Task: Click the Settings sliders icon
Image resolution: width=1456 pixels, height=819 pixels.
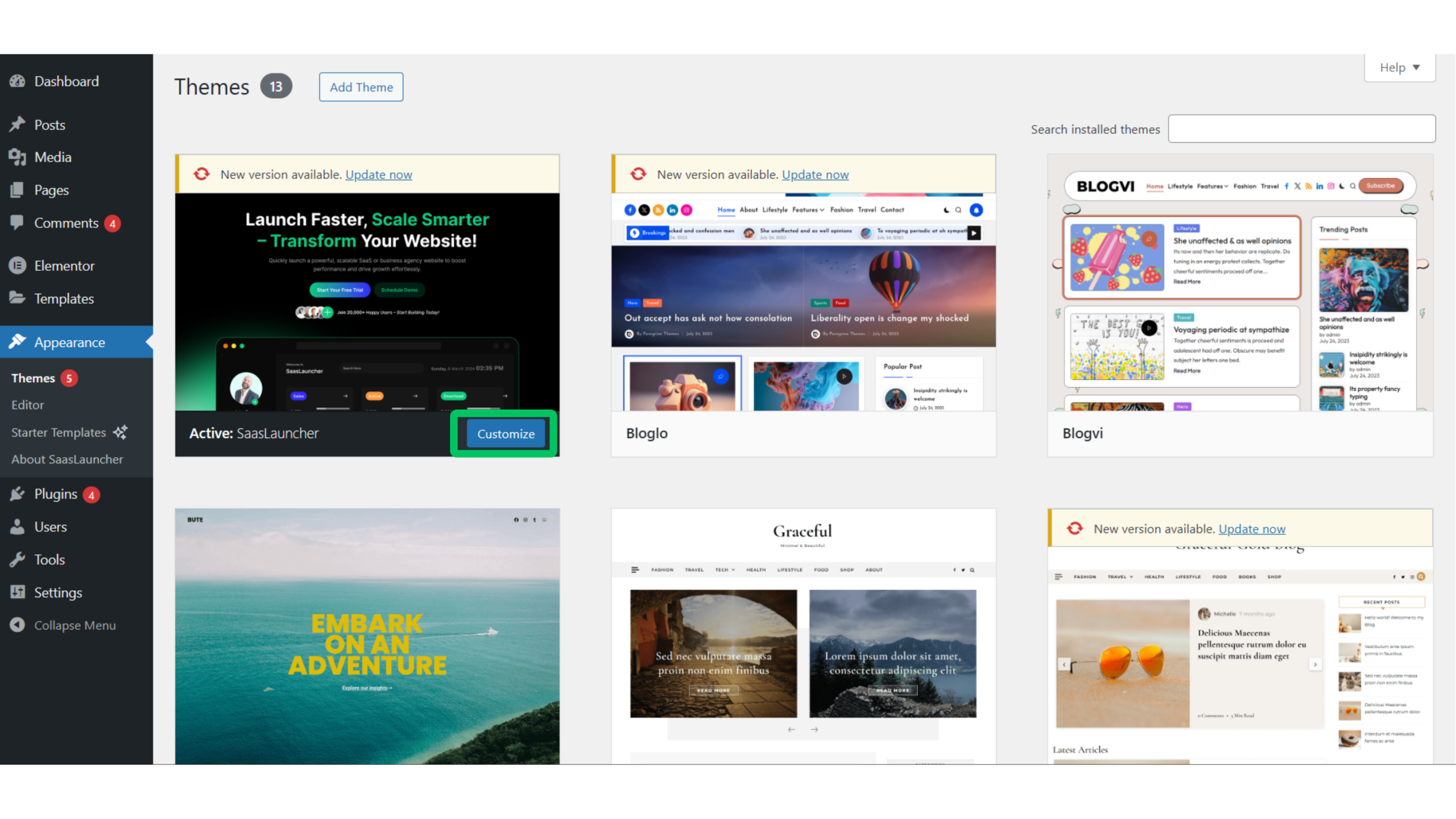Action: (18, 592)
